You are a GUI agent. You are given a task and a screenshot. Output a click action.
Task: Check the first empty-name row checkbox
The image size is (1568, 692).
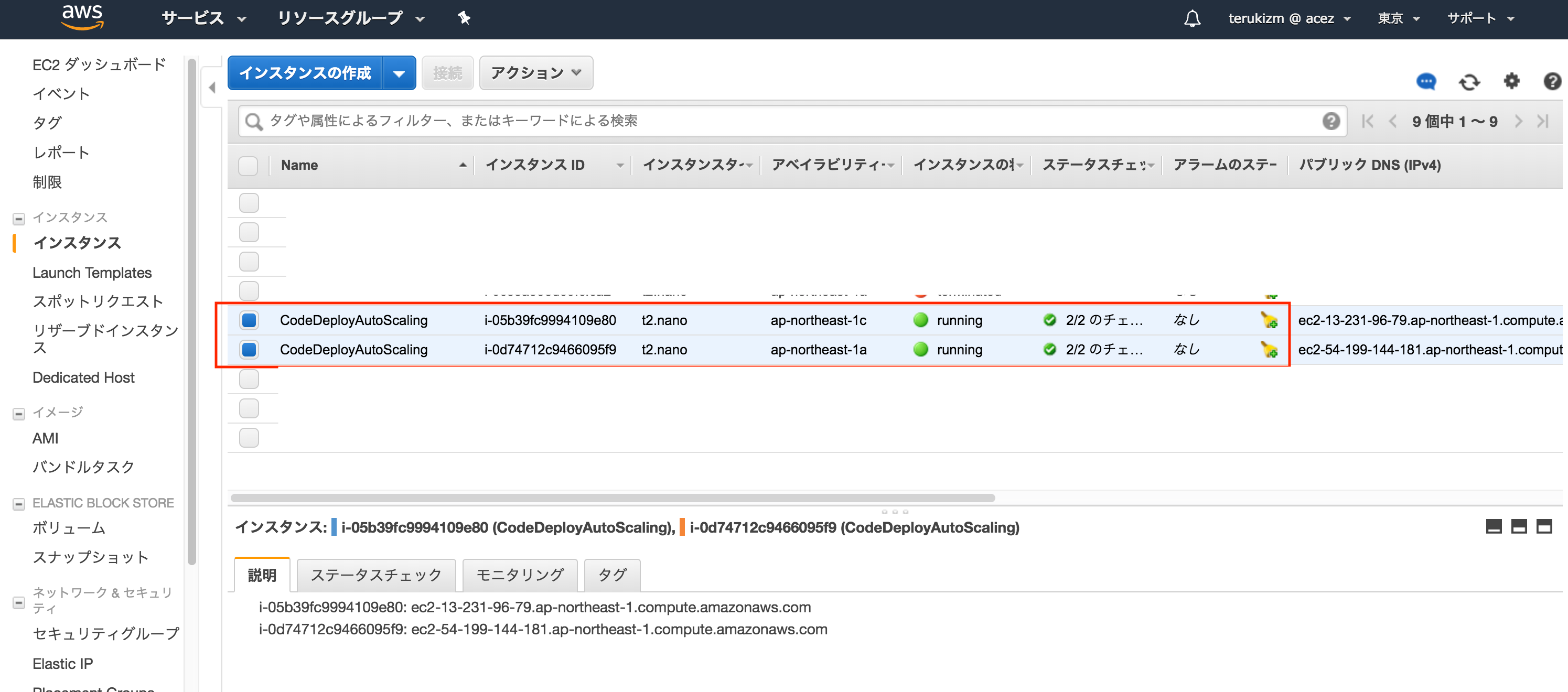click(x=249, y=203)
